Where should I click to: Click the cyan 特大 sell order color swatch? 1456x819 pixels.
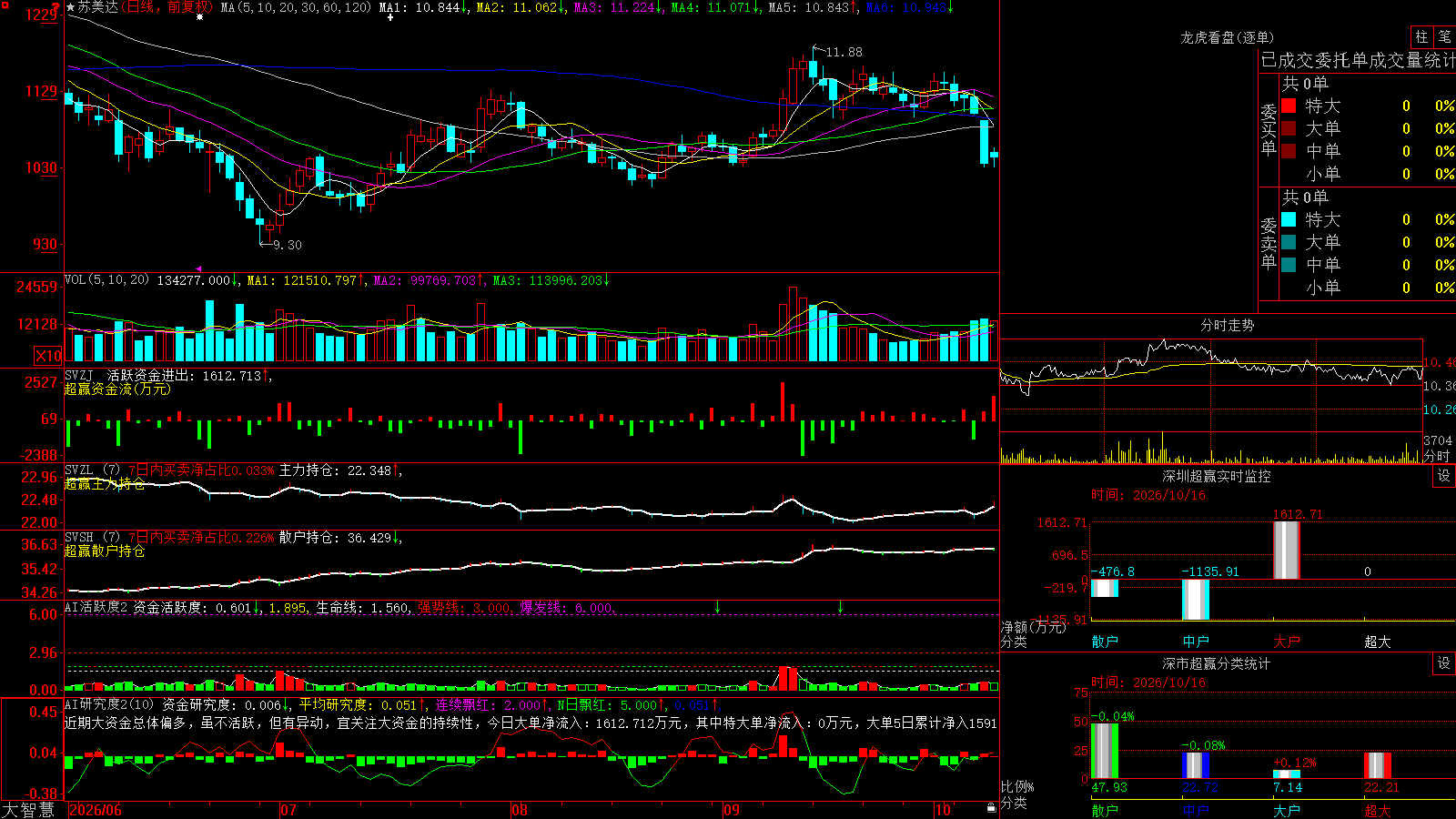click(1289, 219)
